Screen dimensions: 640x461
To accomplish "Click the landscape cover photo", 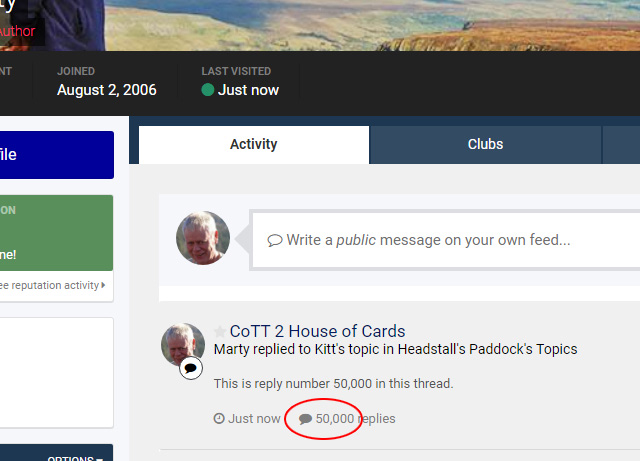I will coord(371,25).
